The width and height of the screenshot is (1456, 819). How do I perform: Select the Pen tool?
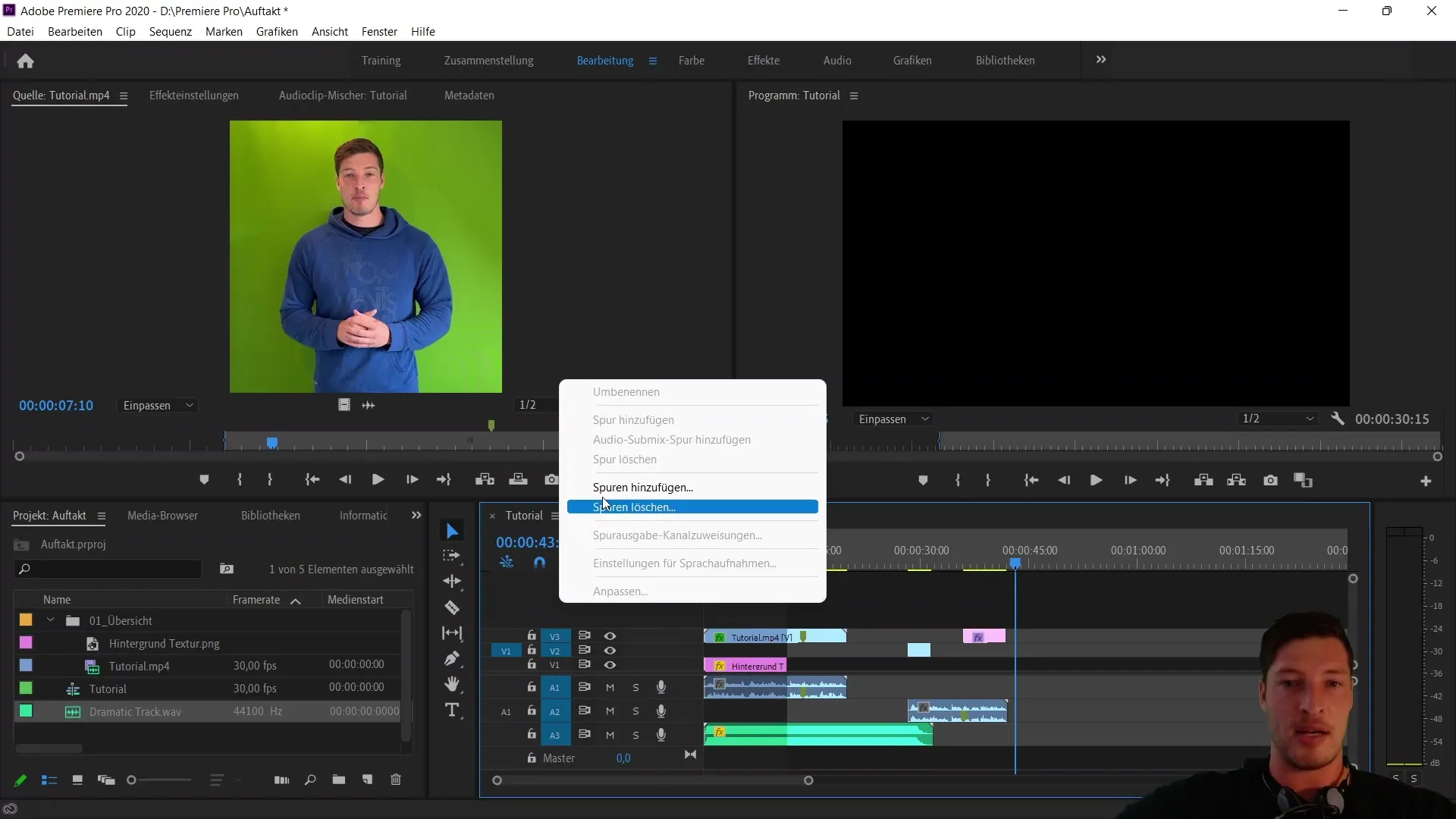pyautogui.click(x=452, y=658)
